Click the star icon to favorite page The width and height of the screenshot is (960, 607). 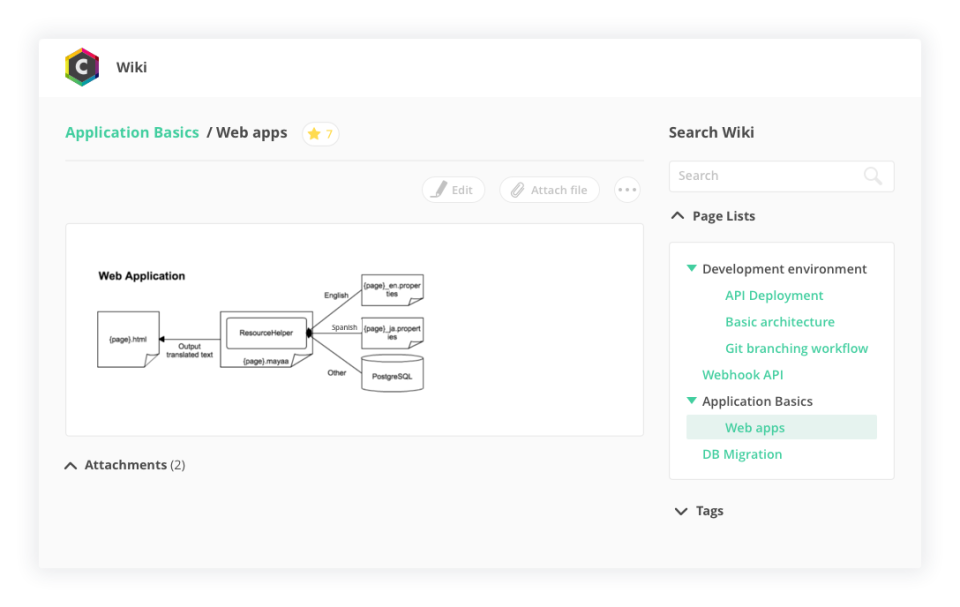314,133
